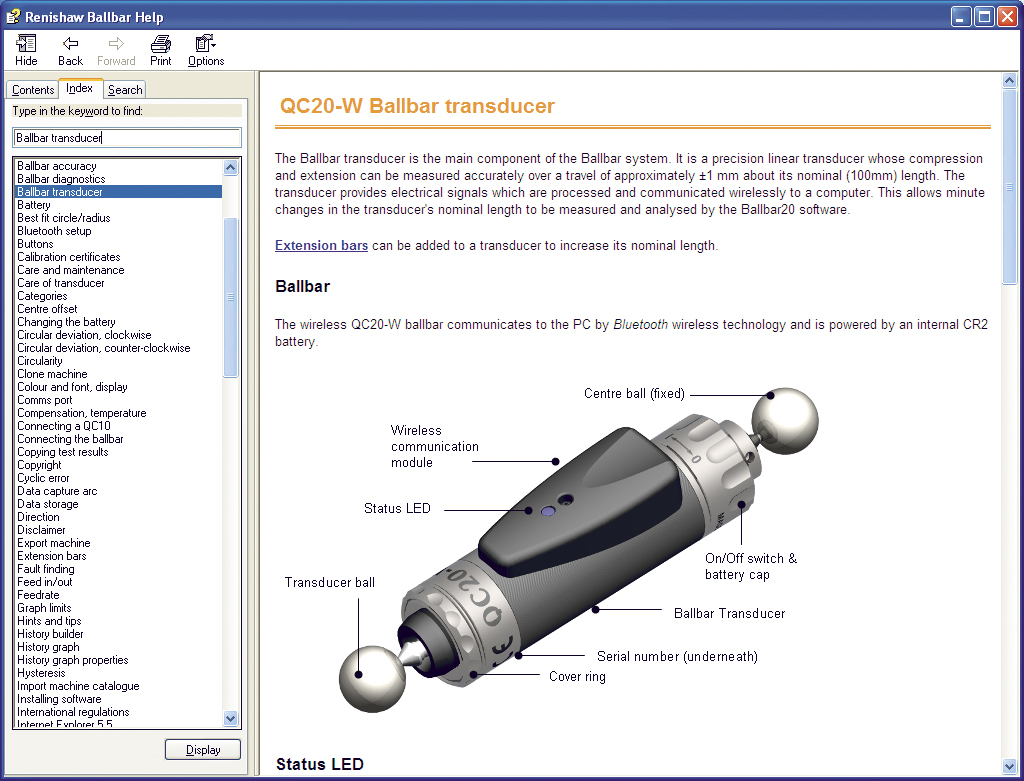Click the content pane scroll-down arrow
This screenshot has height=781, width=1024.
(1009, 765)
